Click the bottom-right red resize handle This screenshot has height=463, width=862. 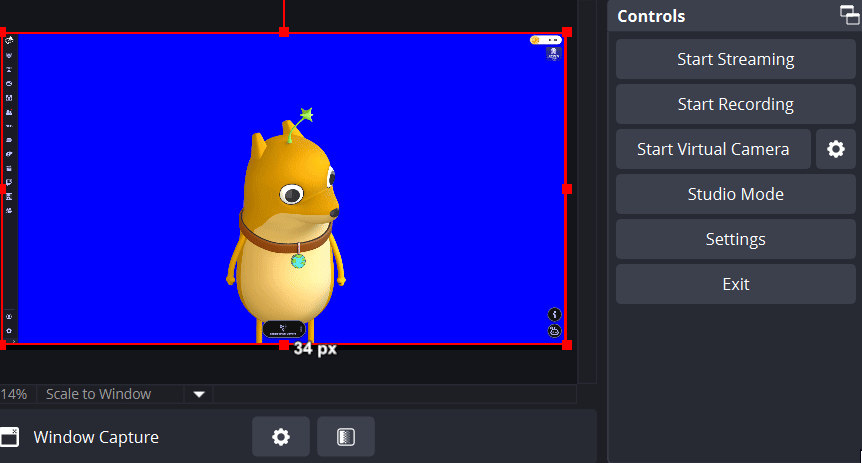coord(567,344)
